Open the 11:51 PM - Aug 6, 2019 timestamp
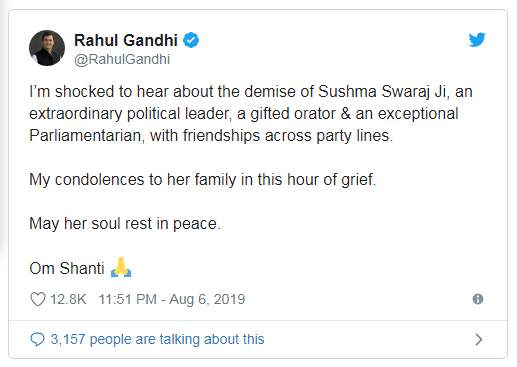 click(x=172, y=299)
